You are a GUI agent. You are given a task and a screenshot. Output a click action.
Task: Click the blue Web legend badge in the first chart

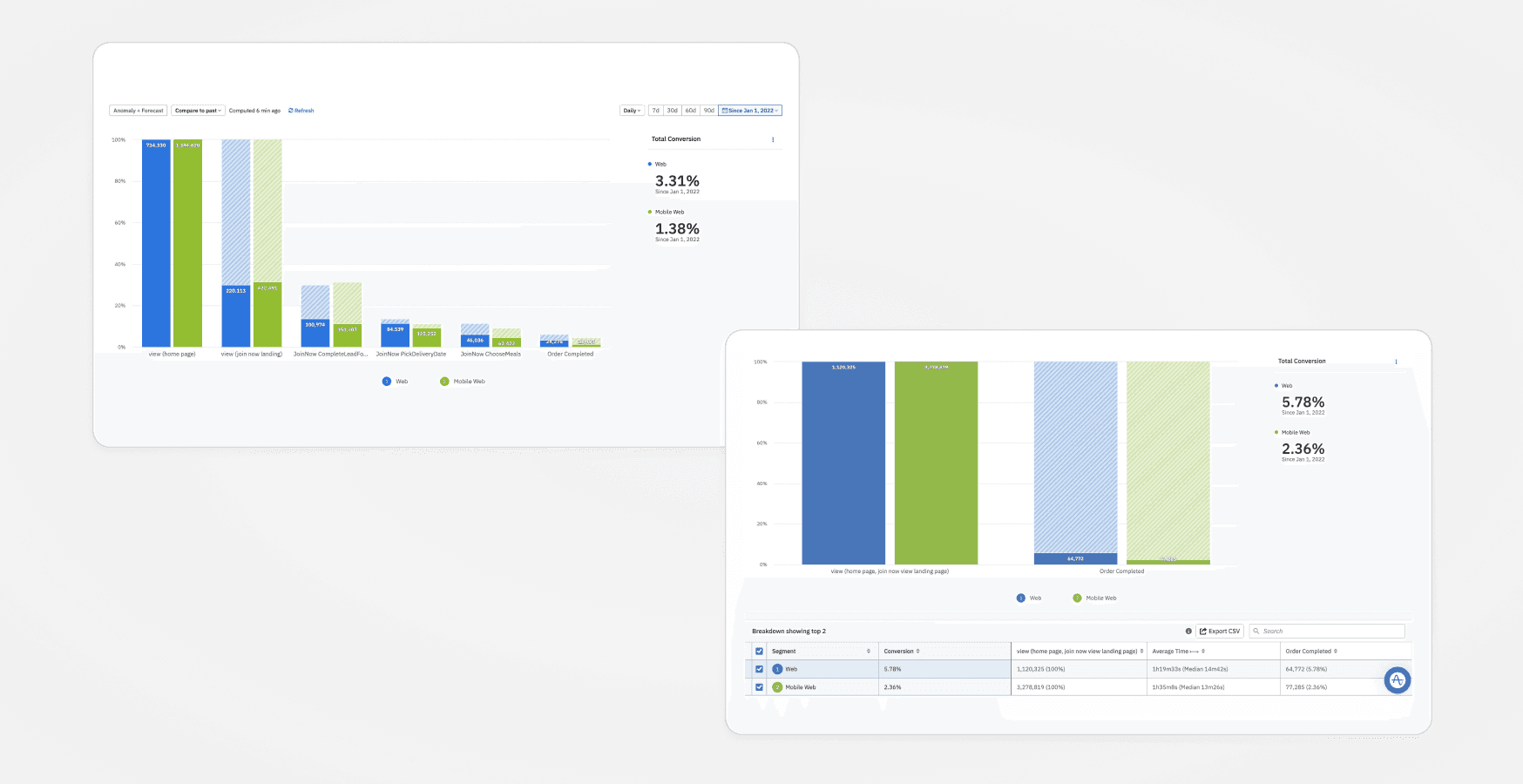[x=387, y=382]
